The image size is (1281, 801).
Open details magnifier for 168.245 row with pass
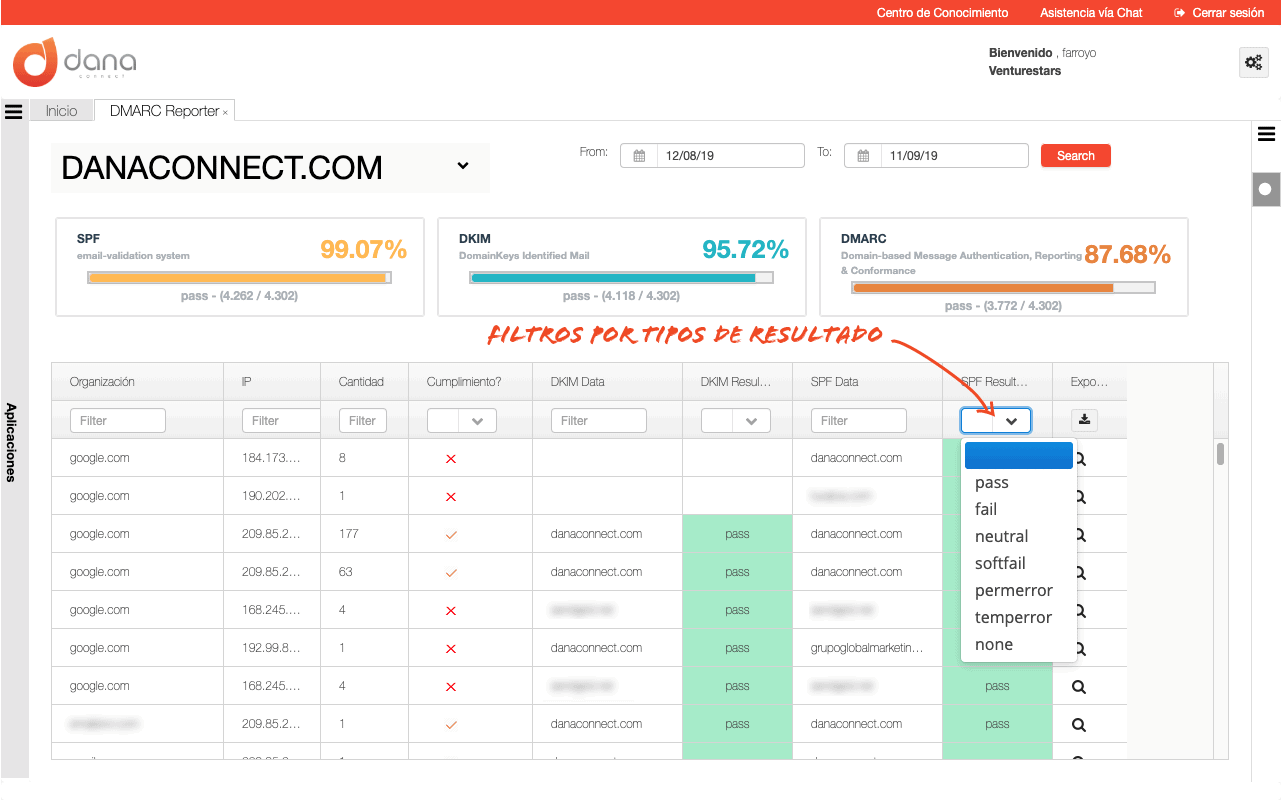click(1079, 687)
